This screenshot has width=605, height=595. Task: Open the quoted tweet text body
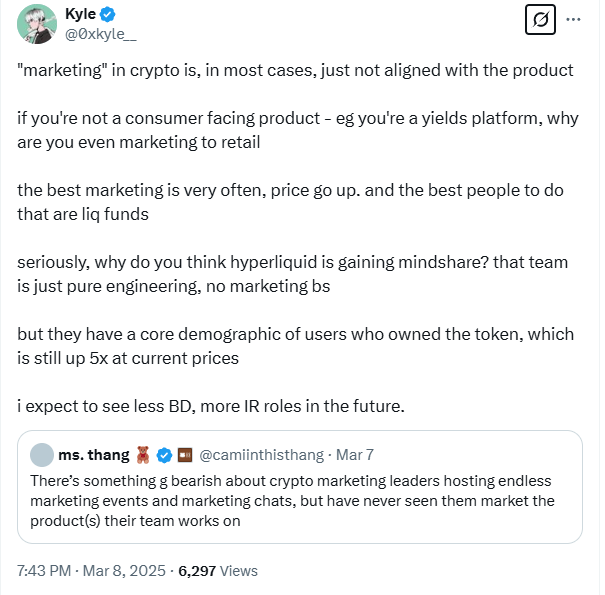[292, 501]
